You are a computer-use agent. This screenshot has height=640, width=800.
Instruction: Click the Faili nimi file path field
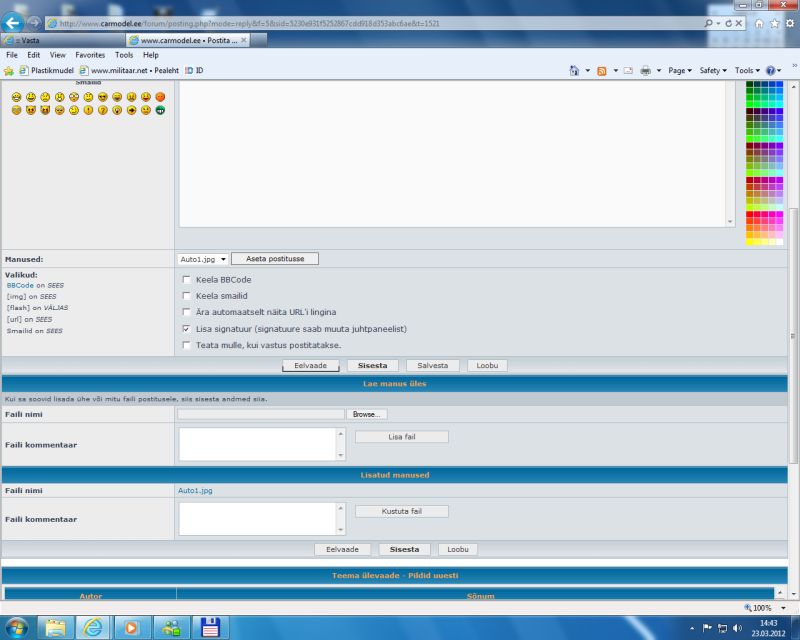tap(260, 414)
